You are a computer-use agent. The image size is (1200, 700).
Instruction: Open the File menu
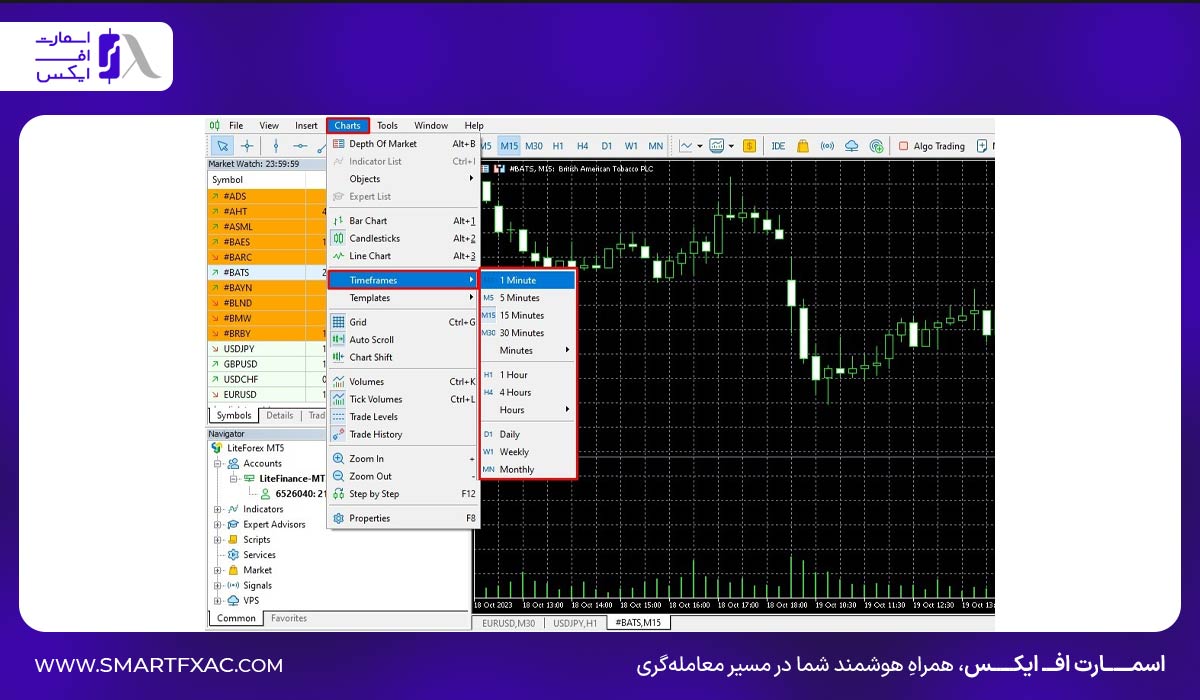236,125
